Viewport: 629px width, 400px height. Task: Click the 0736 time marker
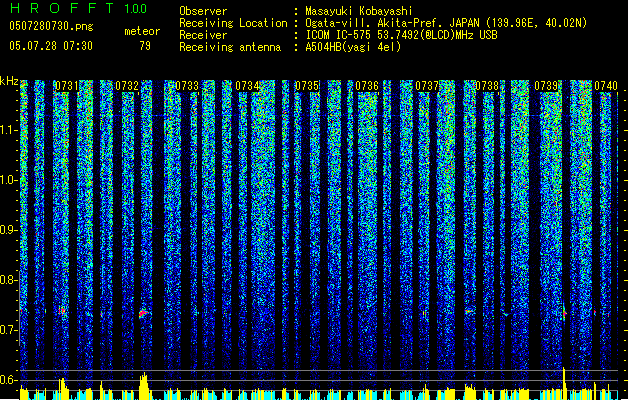point(367,86)
